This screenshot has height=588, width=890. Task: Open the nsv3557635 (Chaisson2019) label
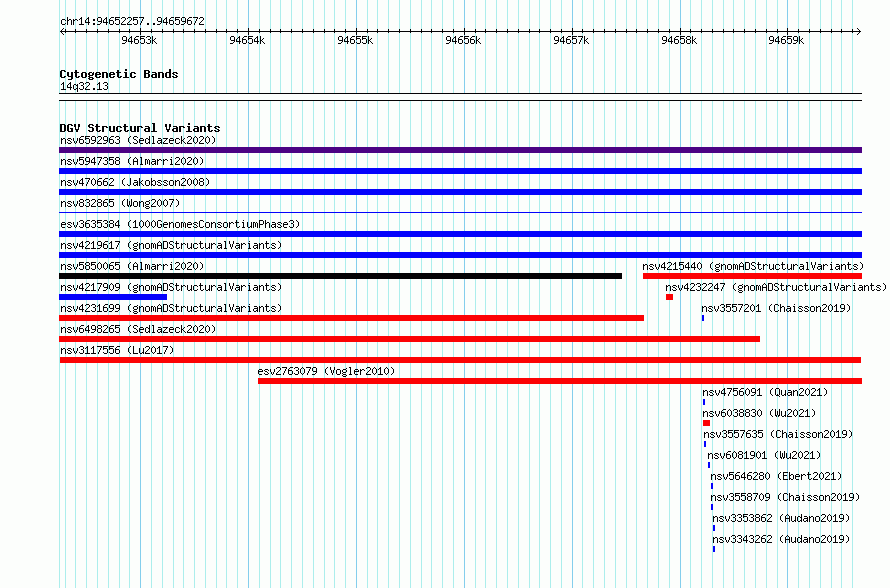tap(778, 434)
